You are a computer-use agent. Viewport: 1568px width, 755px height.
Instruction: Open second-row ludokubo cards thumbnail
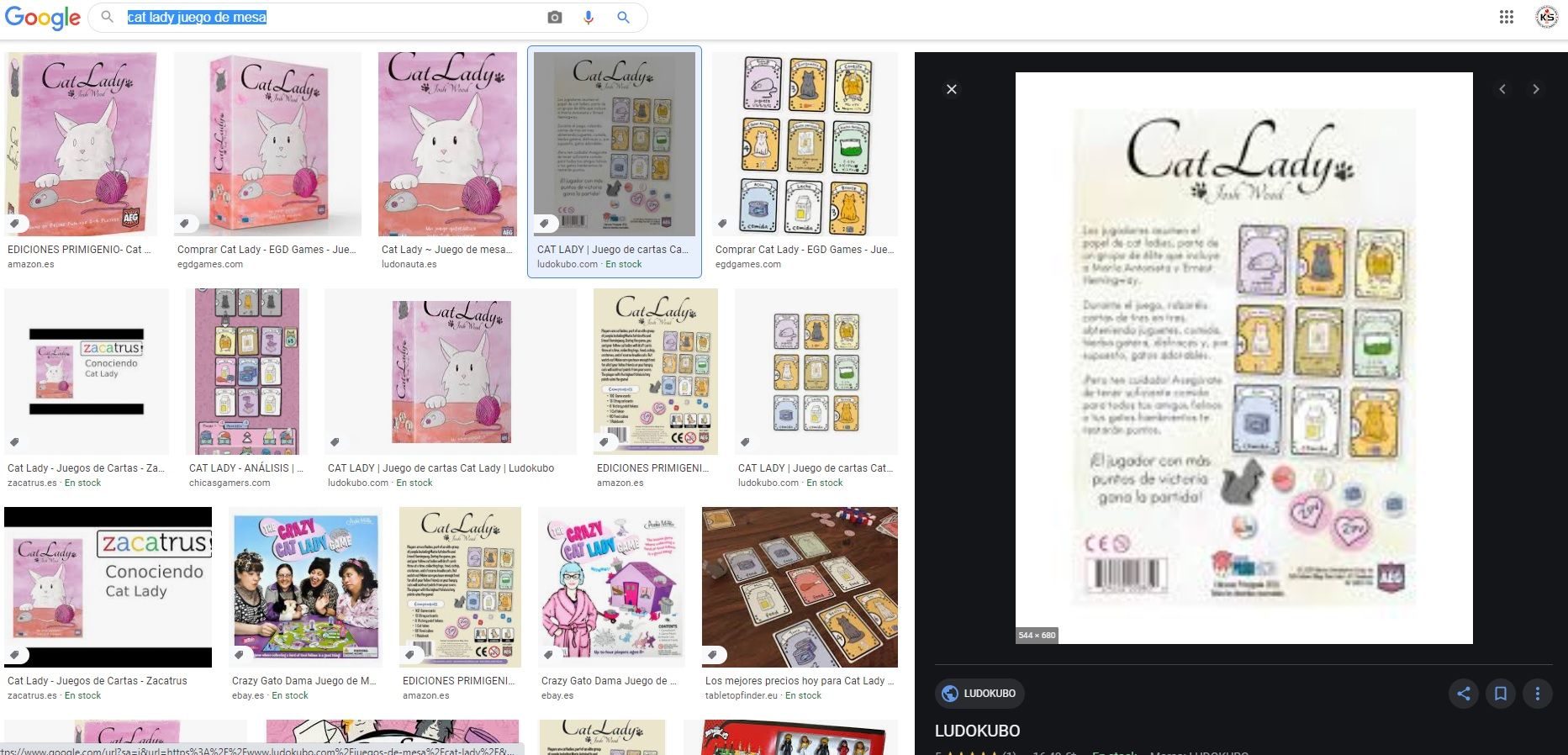(x=816, y=372)
